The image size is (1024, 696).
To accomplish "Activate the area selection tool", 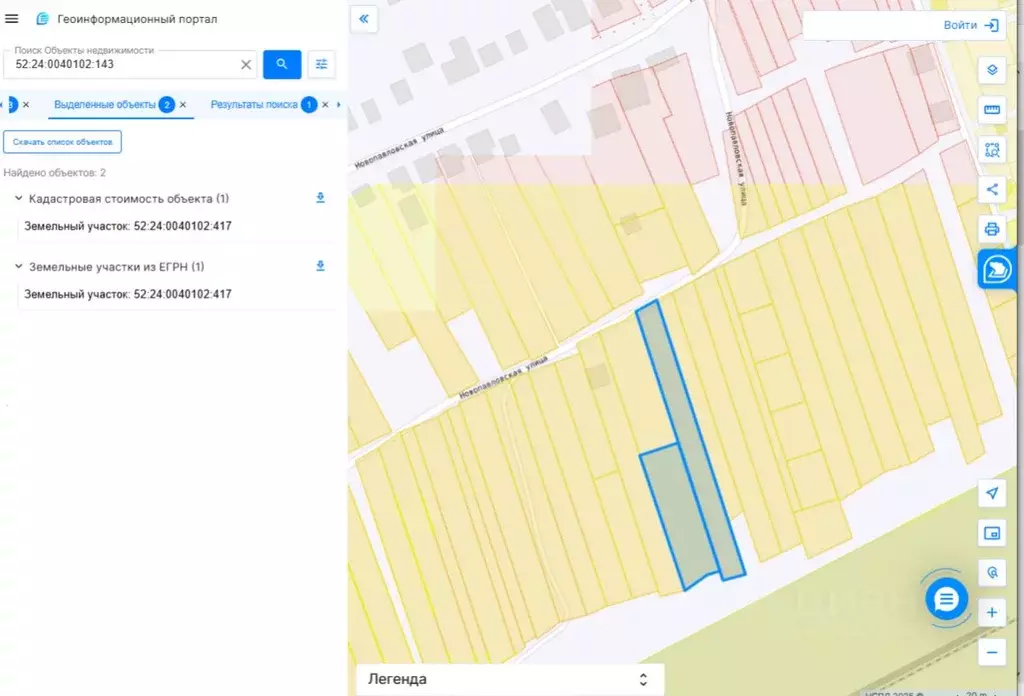I will coord(992,150).
